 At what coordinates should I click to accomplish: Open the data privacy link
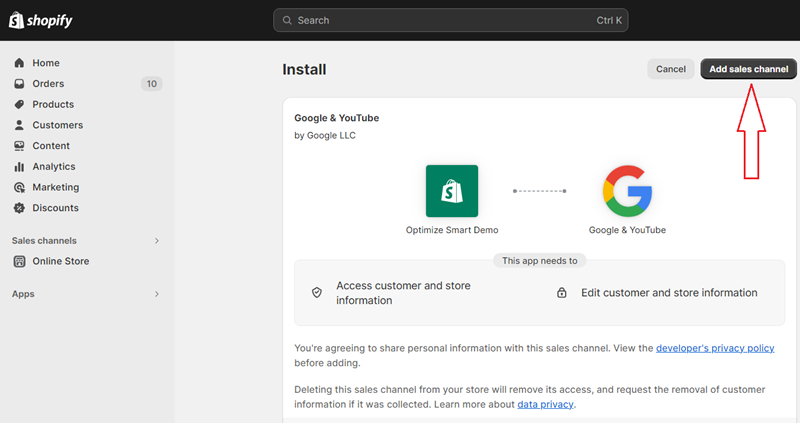coord(545,404)
